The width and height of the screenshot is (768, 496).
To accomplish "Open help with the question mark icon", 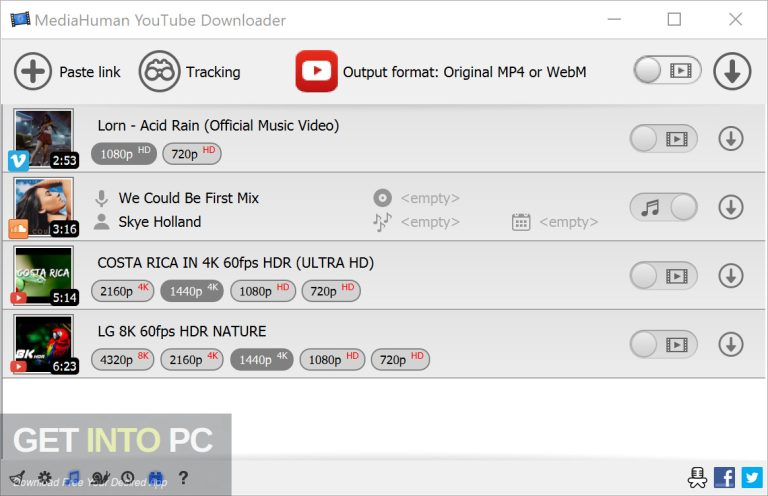I will [x=183, y=477].
